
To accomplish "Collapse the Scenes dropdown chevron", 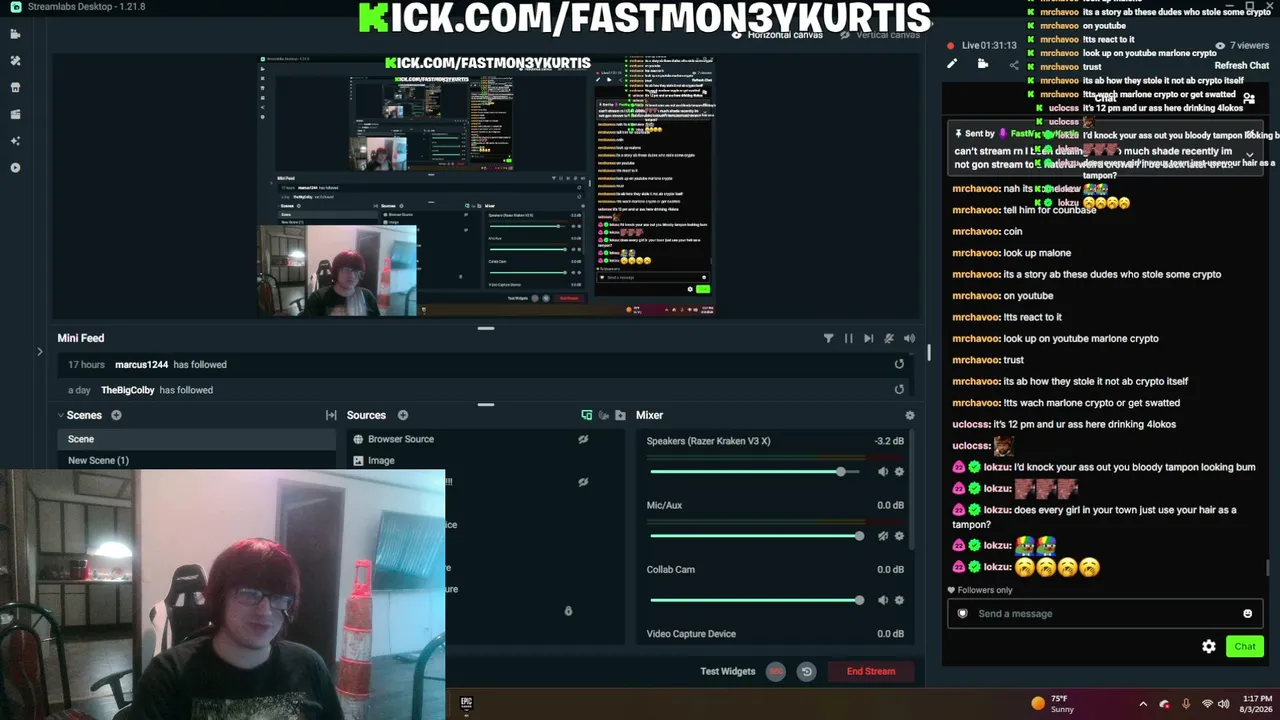I will coord(60,415).
